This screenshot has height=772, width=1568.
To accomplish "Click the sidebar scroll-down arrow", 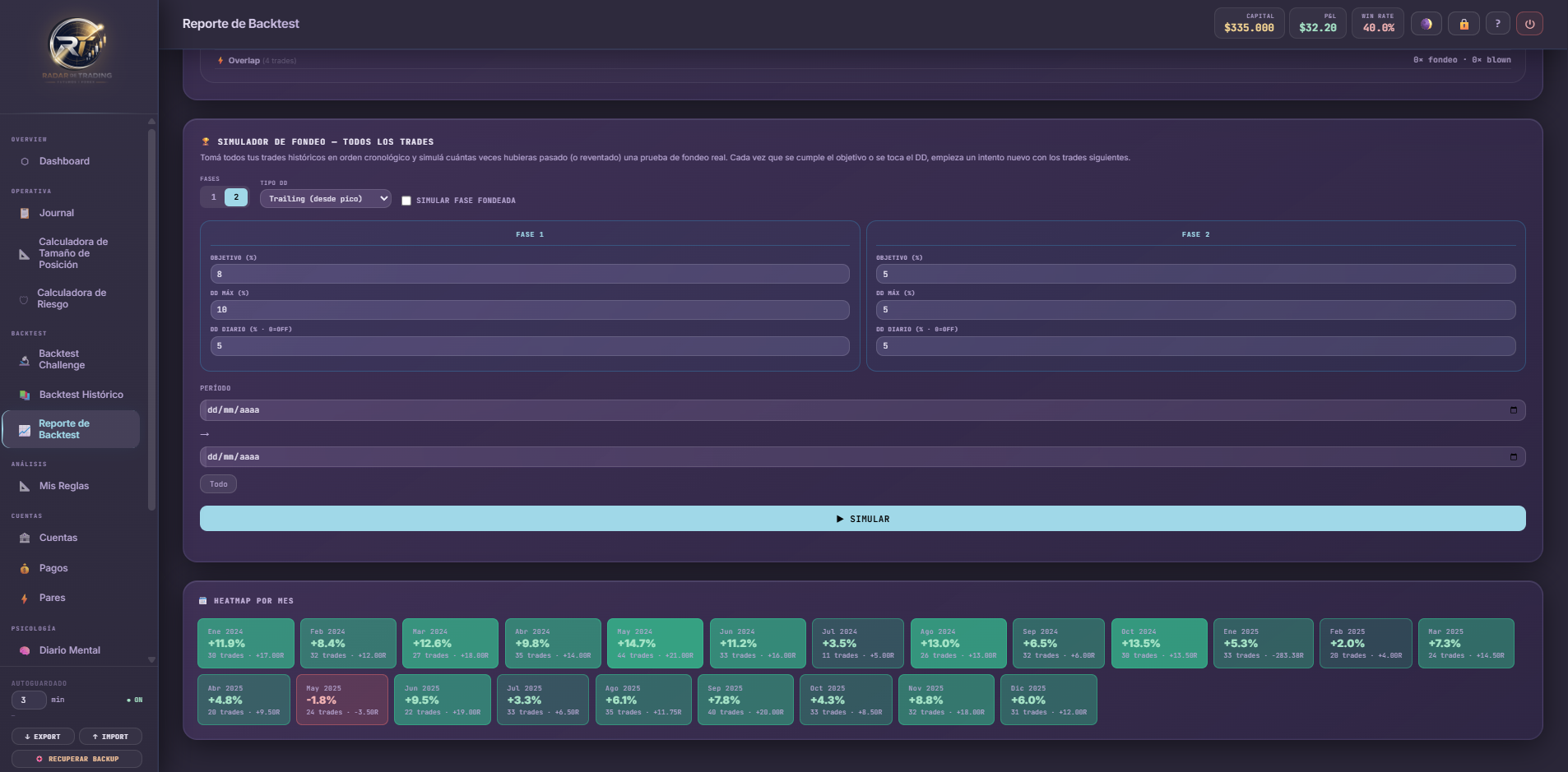I will 151,659.
